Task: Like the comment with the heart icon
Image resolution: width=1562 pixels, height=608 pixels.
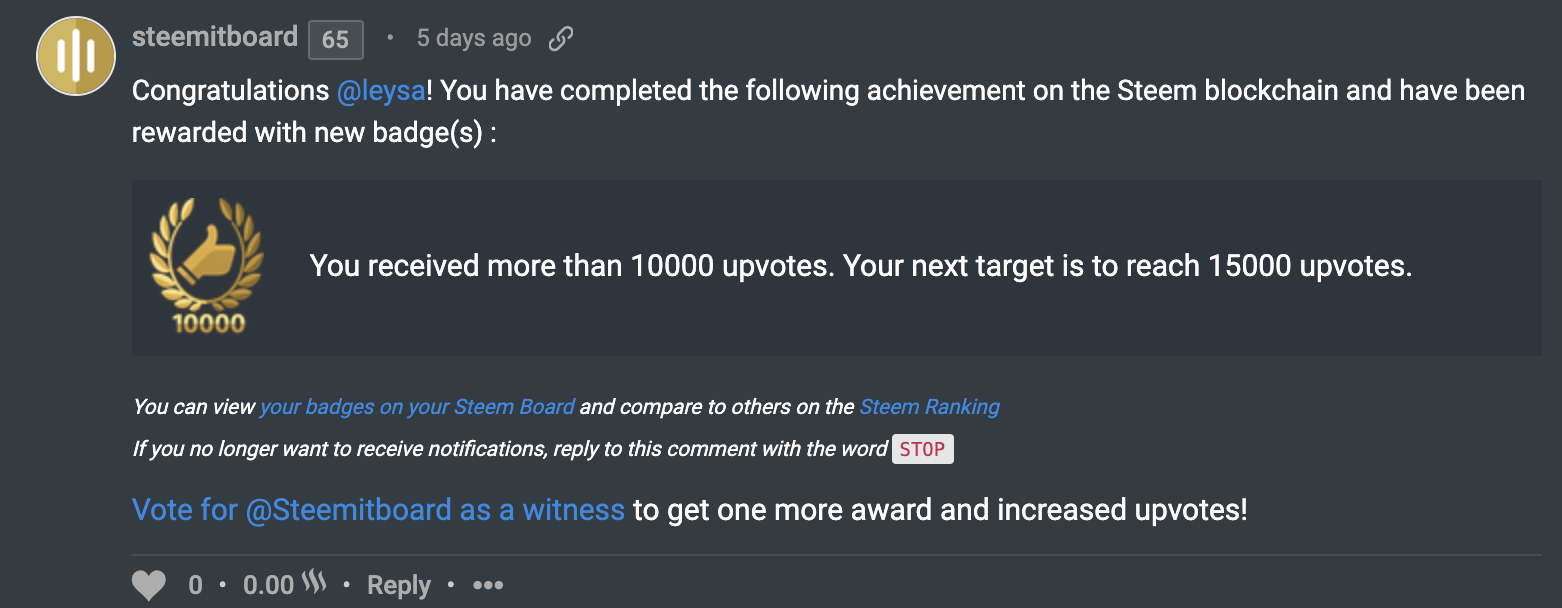Action: tap(149, 585)
